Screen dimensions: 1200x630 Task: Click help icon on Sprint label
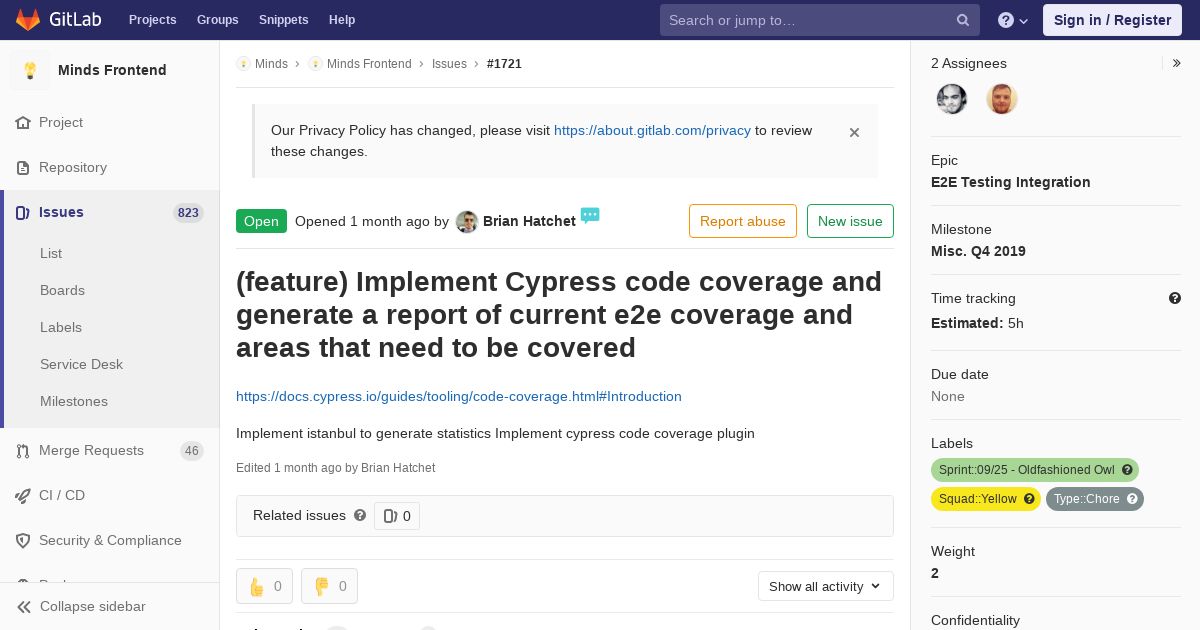coord(1127,470)
